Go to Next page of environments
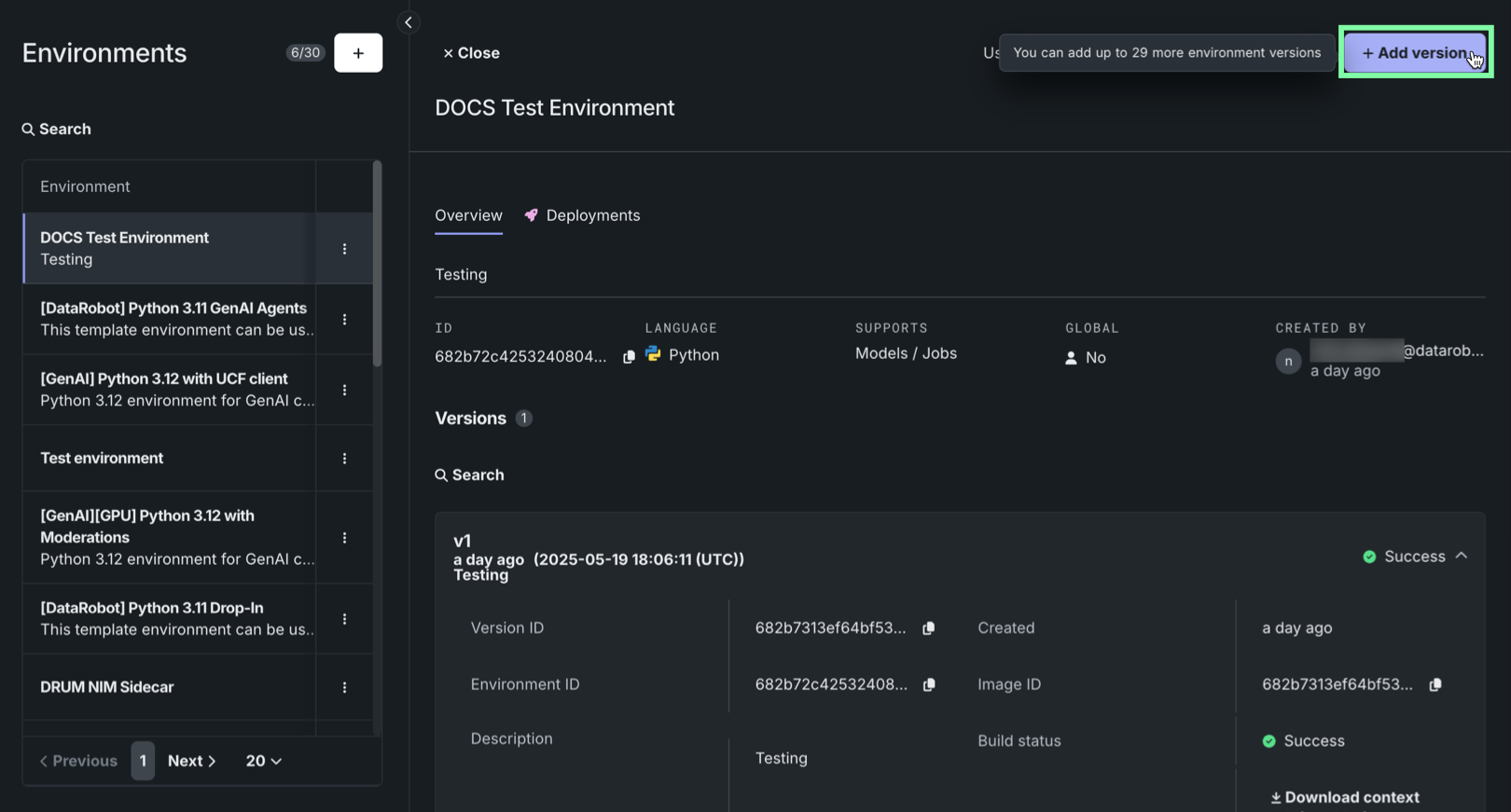 [x=191, y=761]
